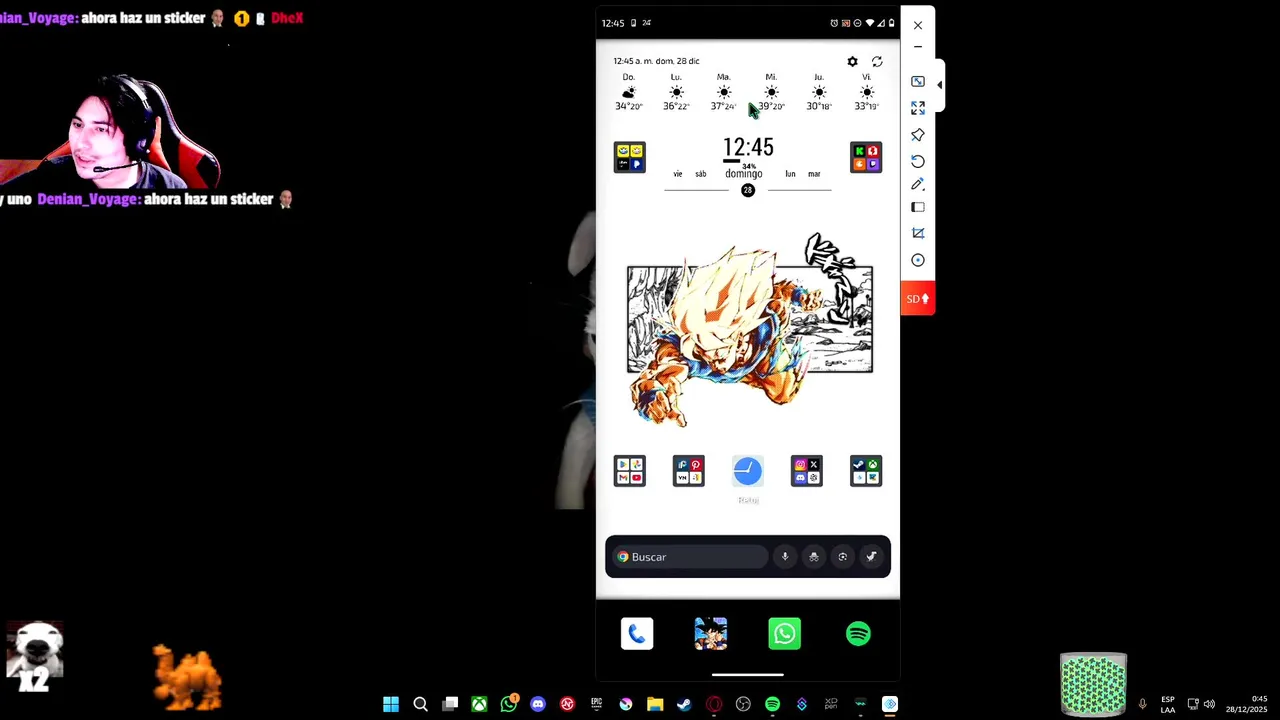Open the social folder with Instagram and X

tap(807, 471)
